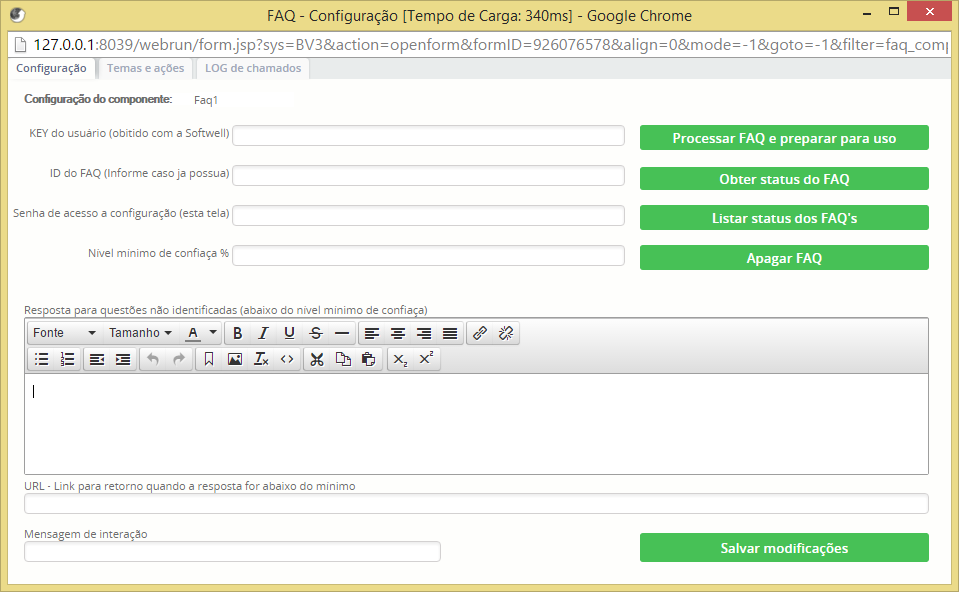Switch to Temas e ações tab
Screen dimensions: 959x592
(x=145, y=69)
